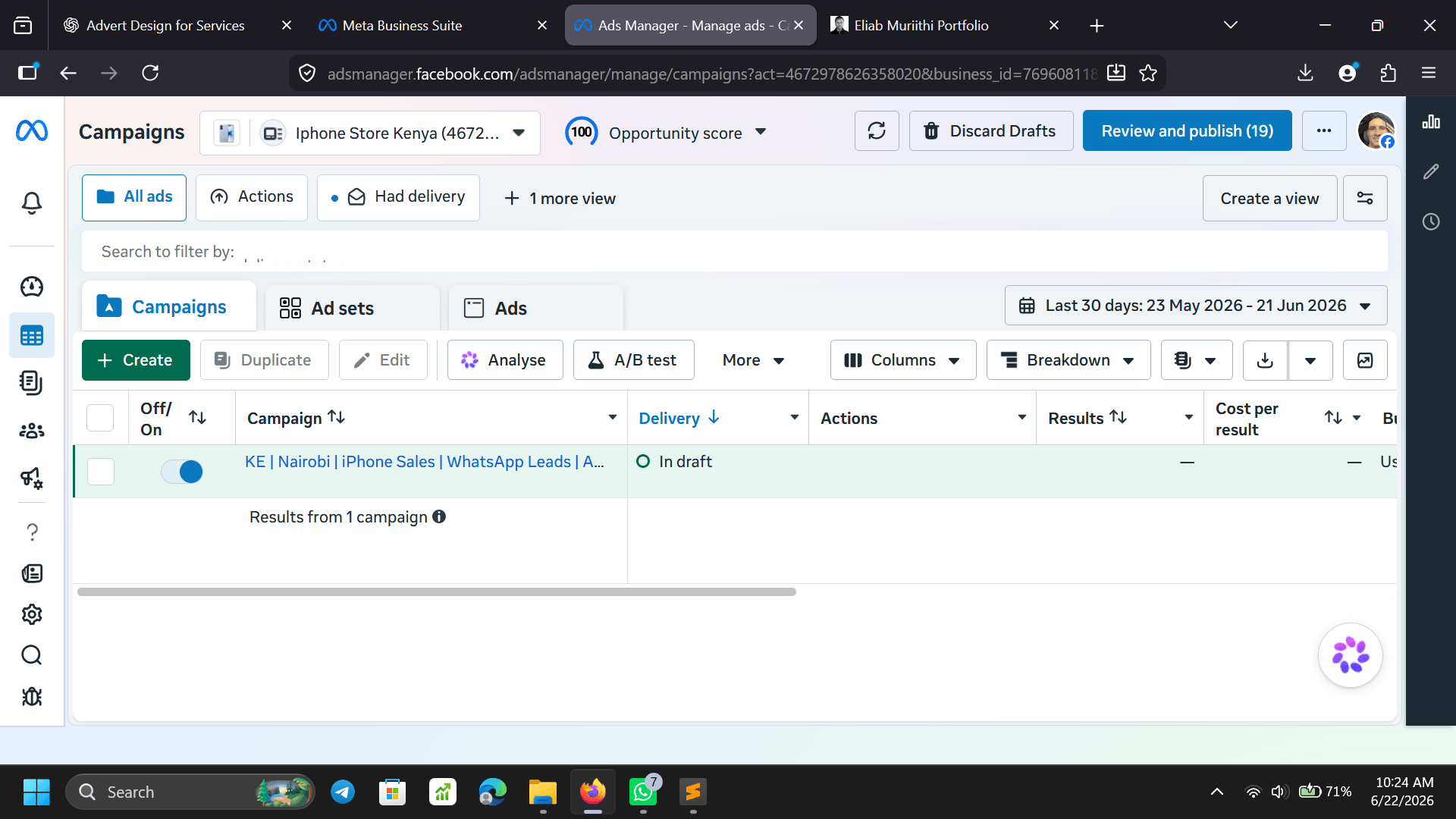The width and height of the screenshot is (1456, 819).
Task: Refresh the campaigns table data
Action: 877,131
